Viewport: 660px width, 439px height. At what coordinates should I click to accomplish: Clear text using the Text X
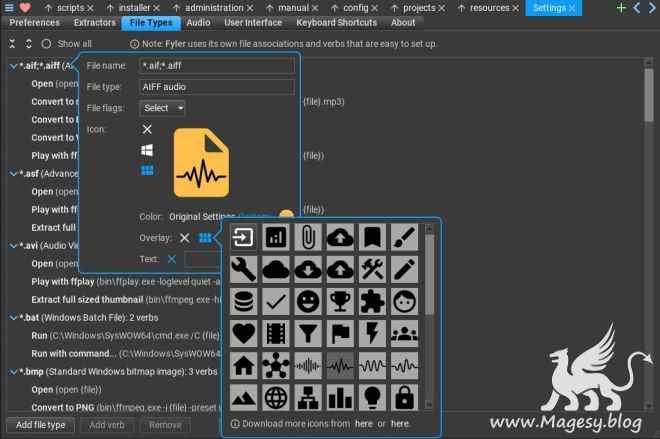click(x=172, y=259)
